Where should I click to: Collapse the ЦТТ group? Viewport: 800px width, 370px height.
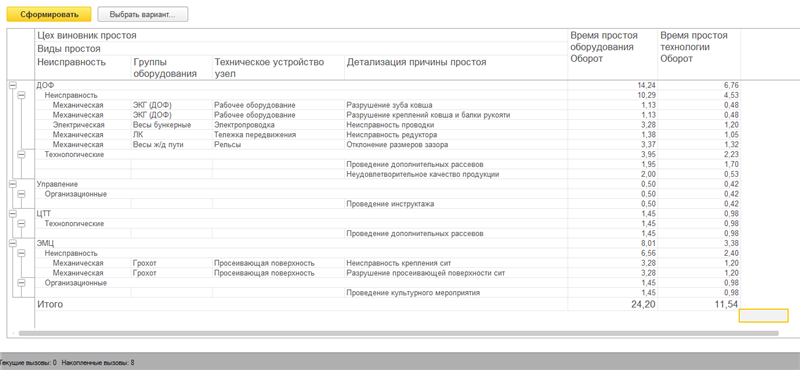click(13, 214)
